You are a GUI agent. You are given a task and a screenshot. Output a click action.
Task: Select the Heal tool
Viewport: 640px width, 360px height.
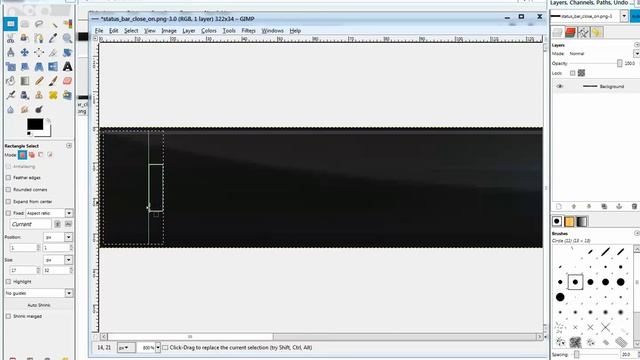[x=53, y=95]
